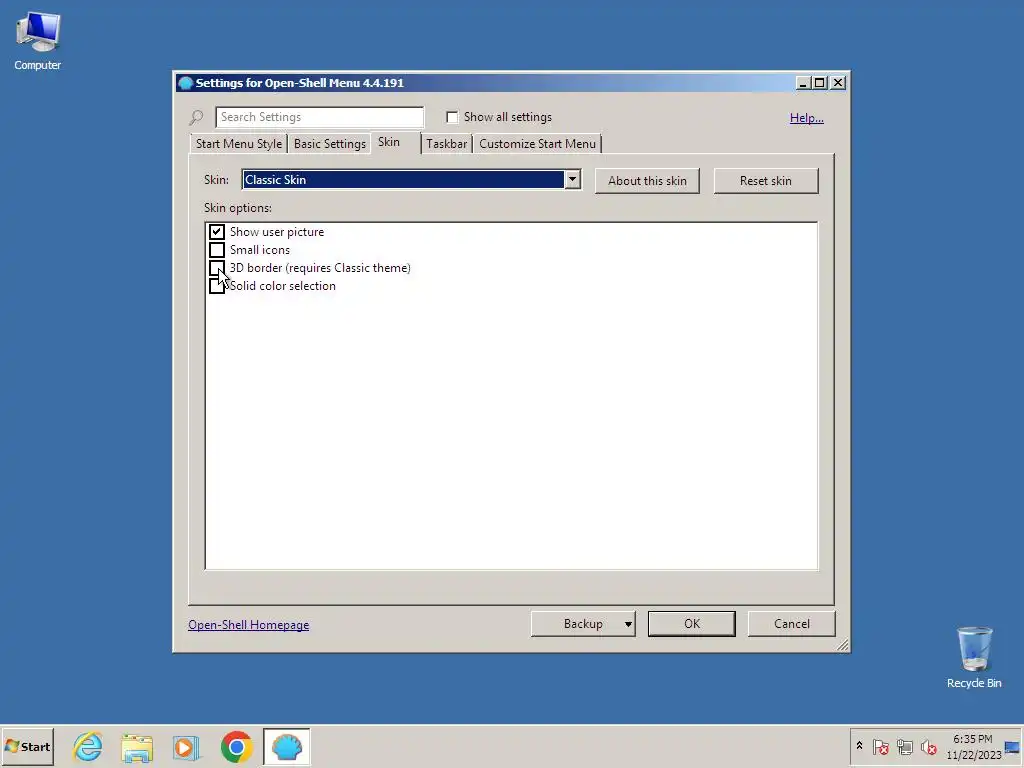The height and width of the screenshot is (768, 1024).
Task: Enable the Small icons option
Action: pyautogui.click(x=217, y=250)
